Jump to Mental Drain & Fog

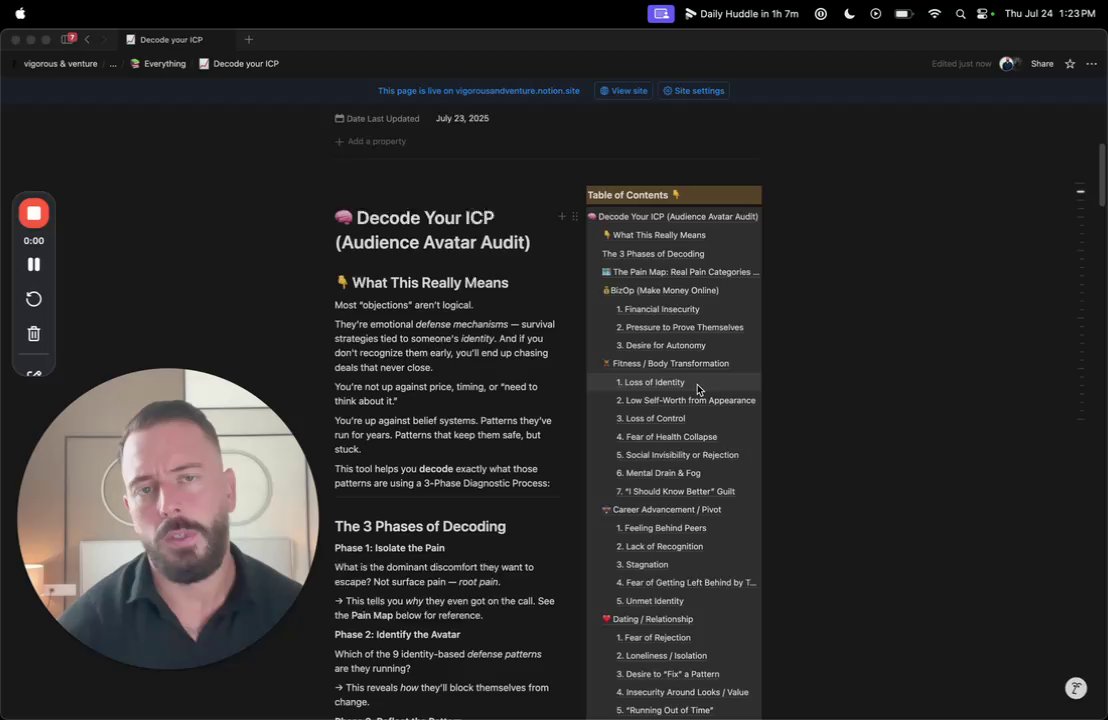pos(658,473)
